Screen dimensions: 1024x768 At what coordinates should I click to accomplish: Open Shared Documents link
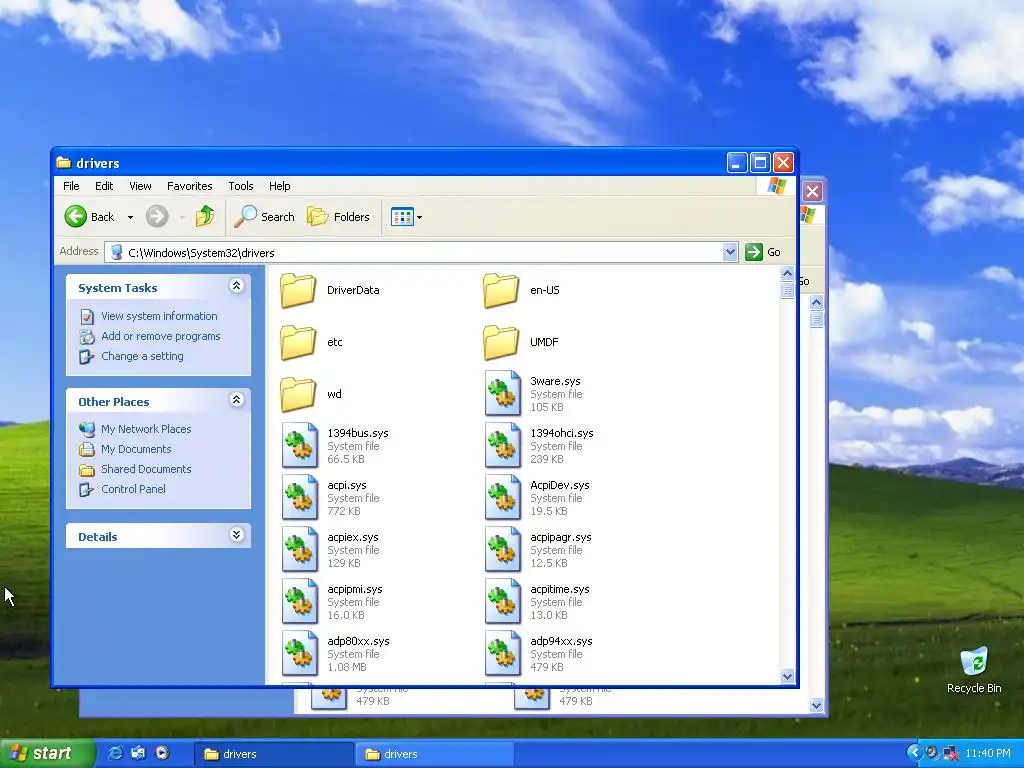click(x=146, y=470)
